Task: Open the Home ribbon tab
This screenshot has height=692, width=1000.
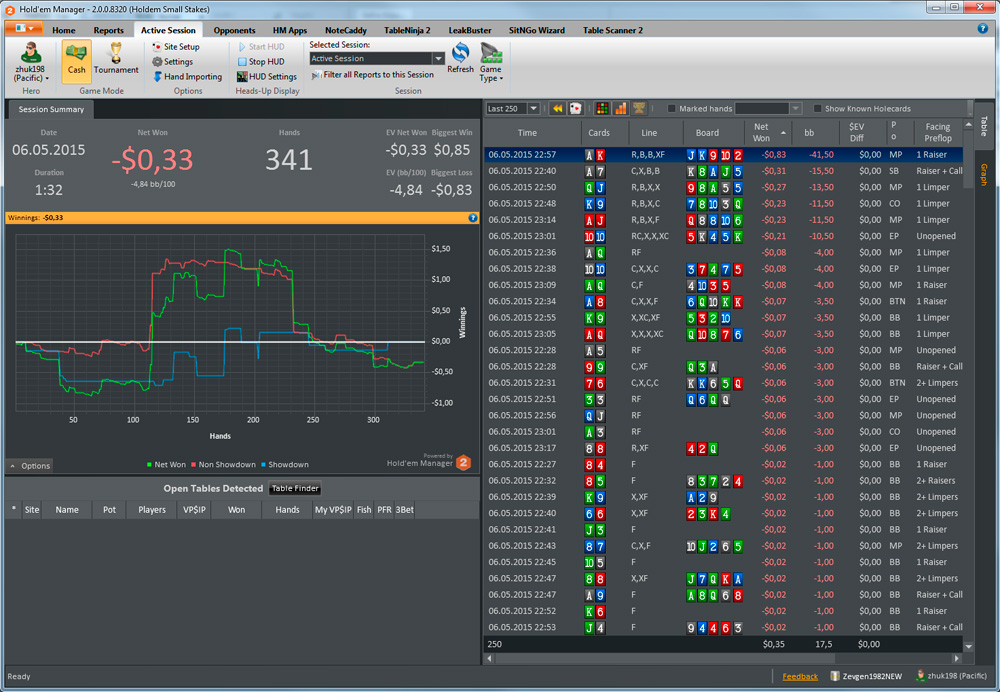Action: [64, 30]
